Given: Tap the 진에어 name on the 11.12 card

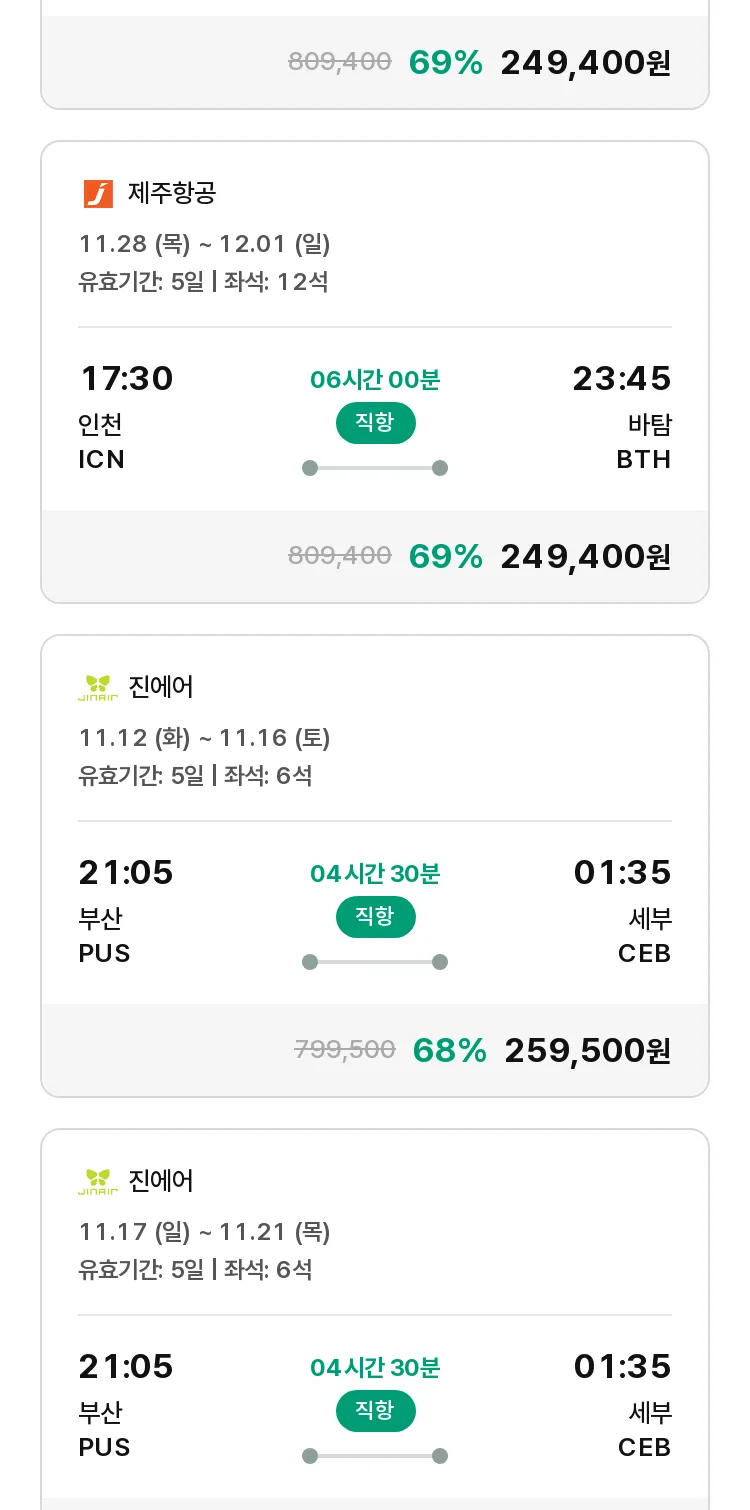Looking at the screenshot, I should (161, 687).
